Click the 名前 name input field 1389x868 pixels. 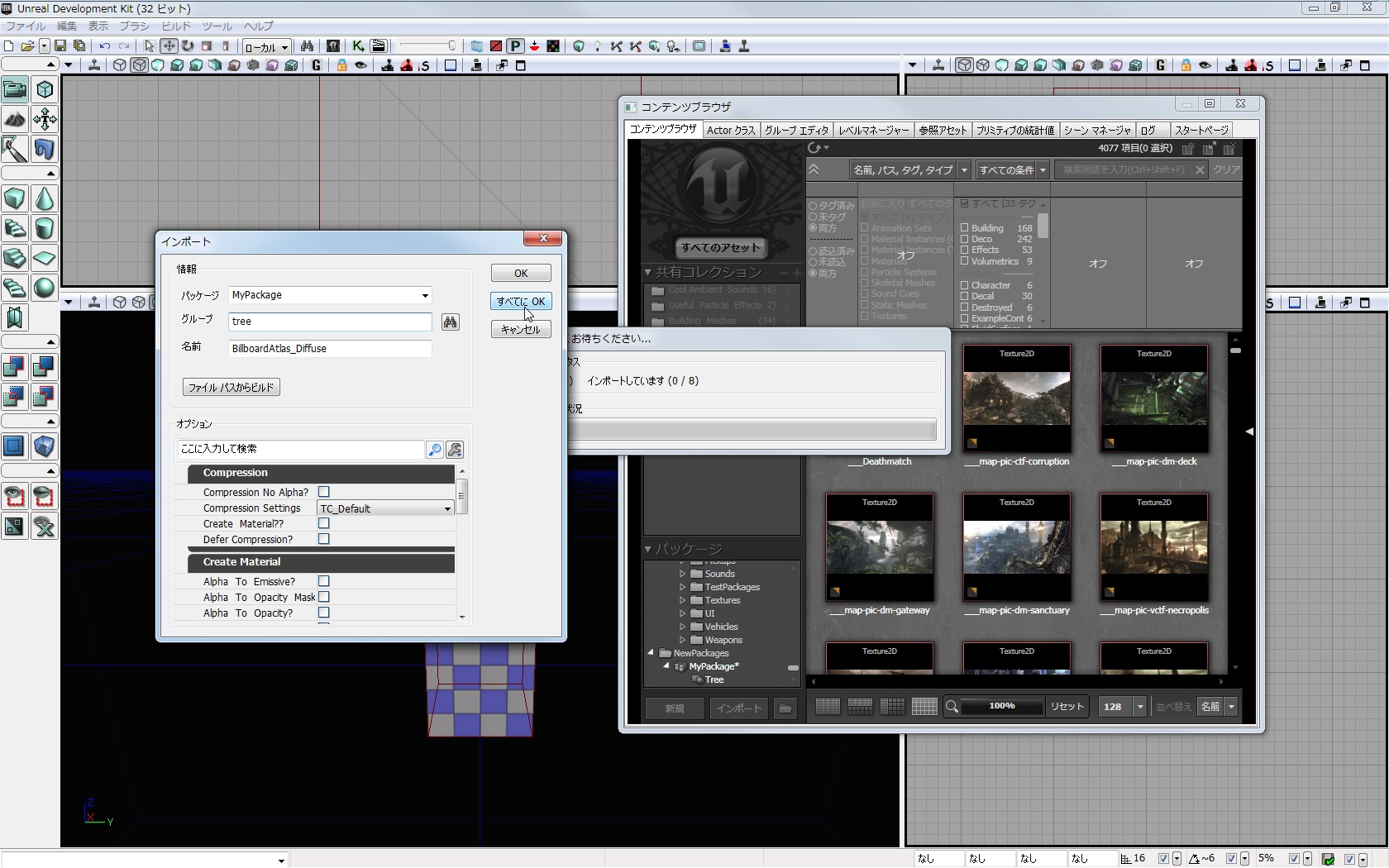(329, 349)
